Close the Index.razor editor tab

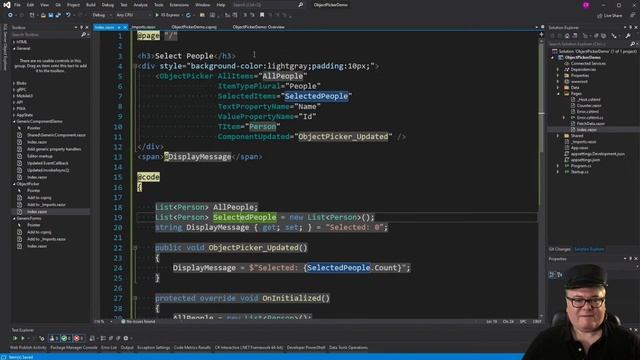(x=125, y=27)
